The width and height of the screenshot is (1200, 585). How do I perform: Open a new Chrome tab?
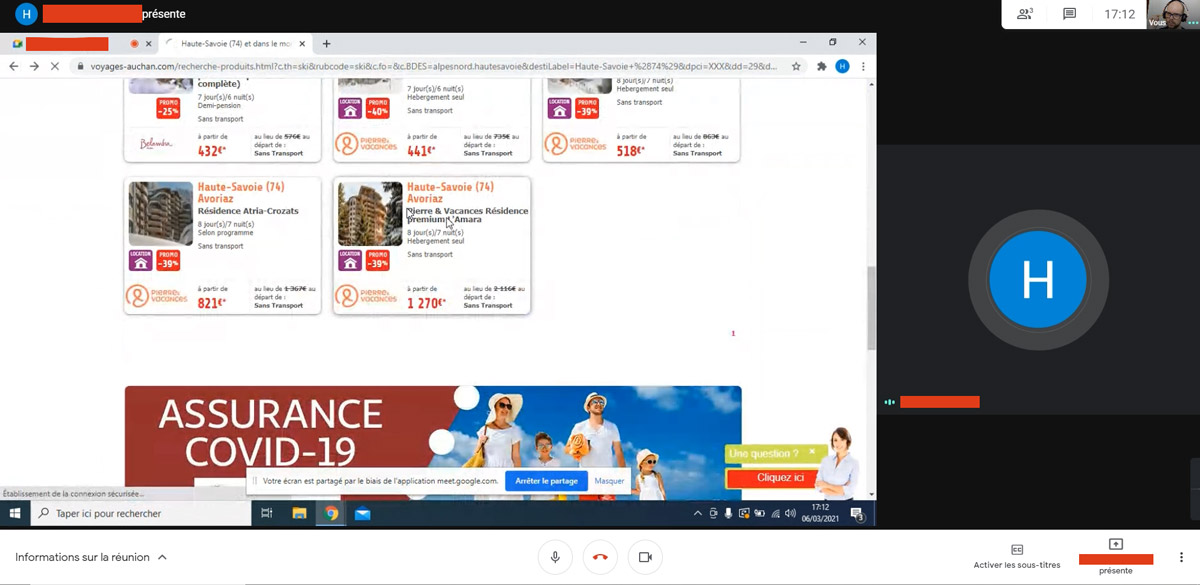click(x=326, y=43)
